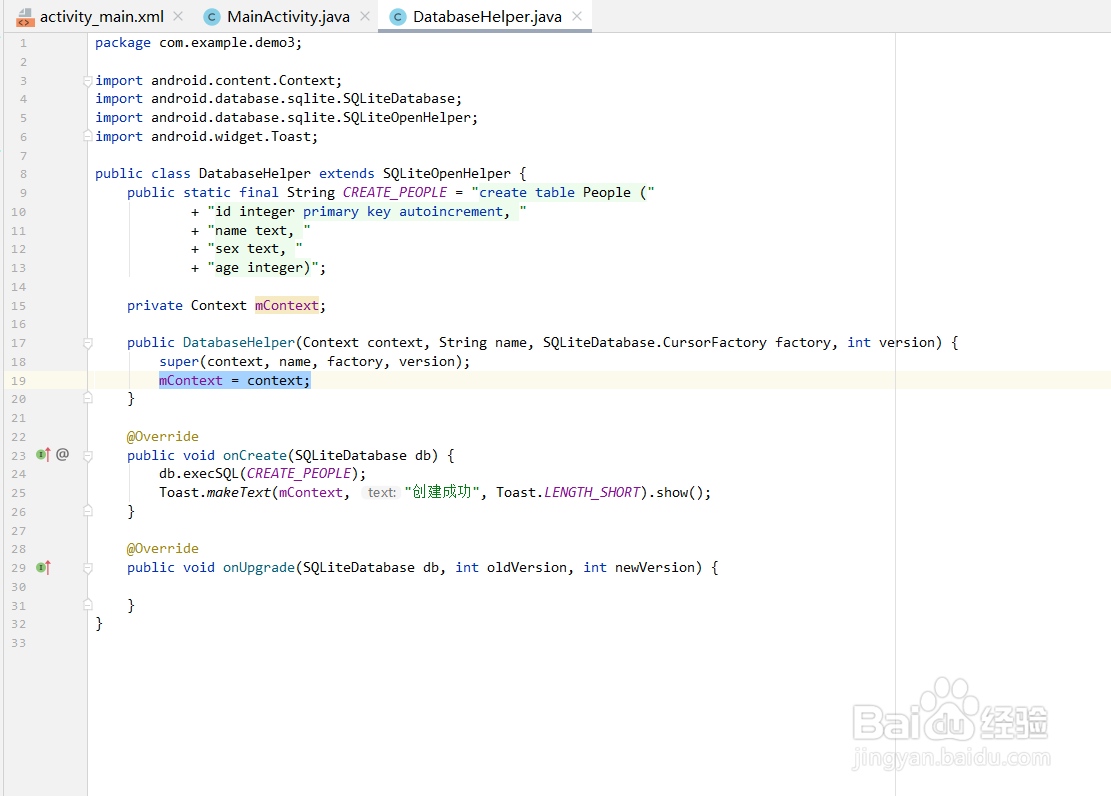Collapse the onCreate method at line 23
The image size is (1111, 796).
click(88, 456)
